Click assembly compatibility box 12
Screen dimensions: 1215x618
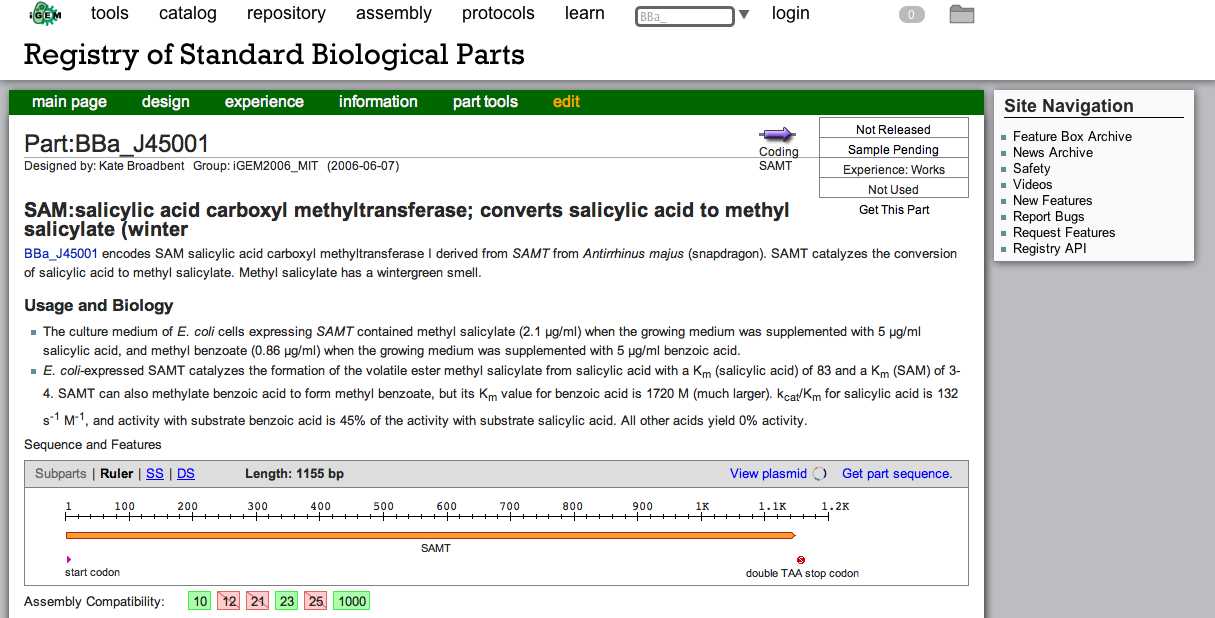tap(229, 601)
